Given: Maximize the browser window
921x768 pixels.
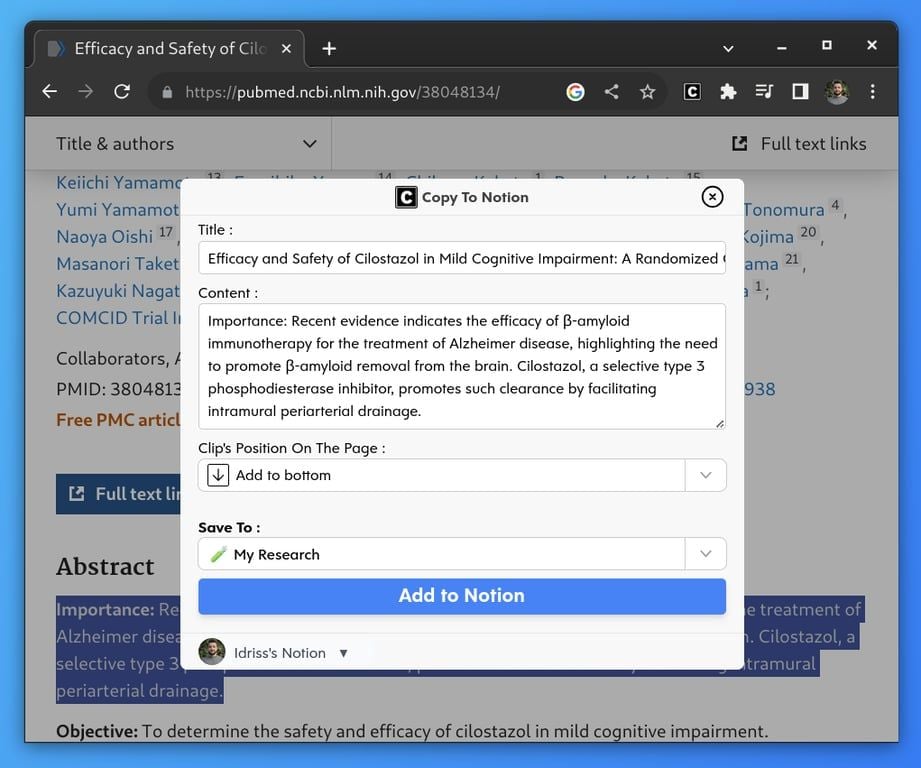Looking at the screenshot, I should tap(826, 45).
